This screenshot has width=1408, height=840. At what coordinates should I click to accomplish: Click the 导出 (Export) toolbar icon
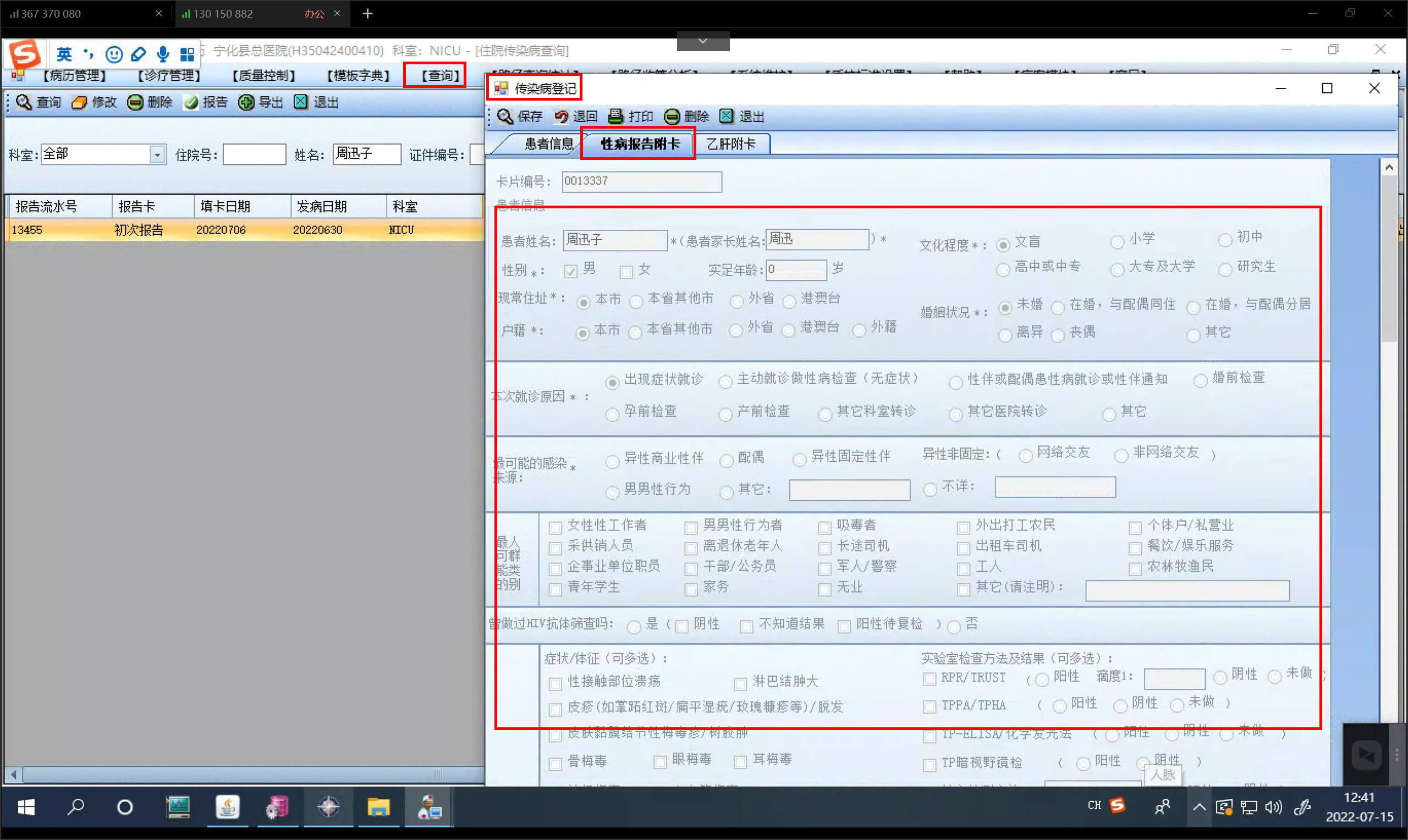246,102
